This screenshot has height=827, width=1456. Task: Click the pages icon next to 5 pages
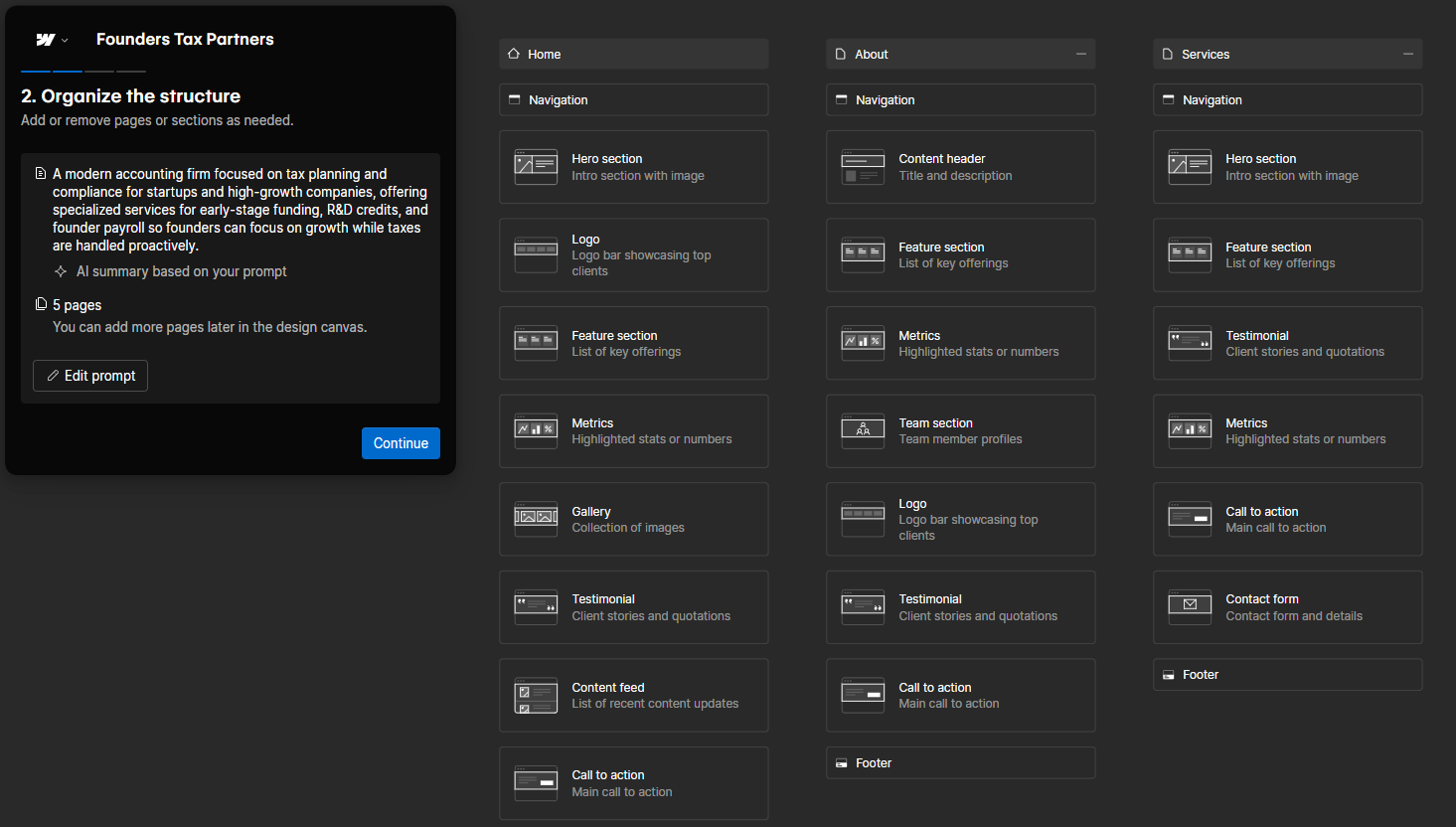pyautogui.click(x=41, y=304)
